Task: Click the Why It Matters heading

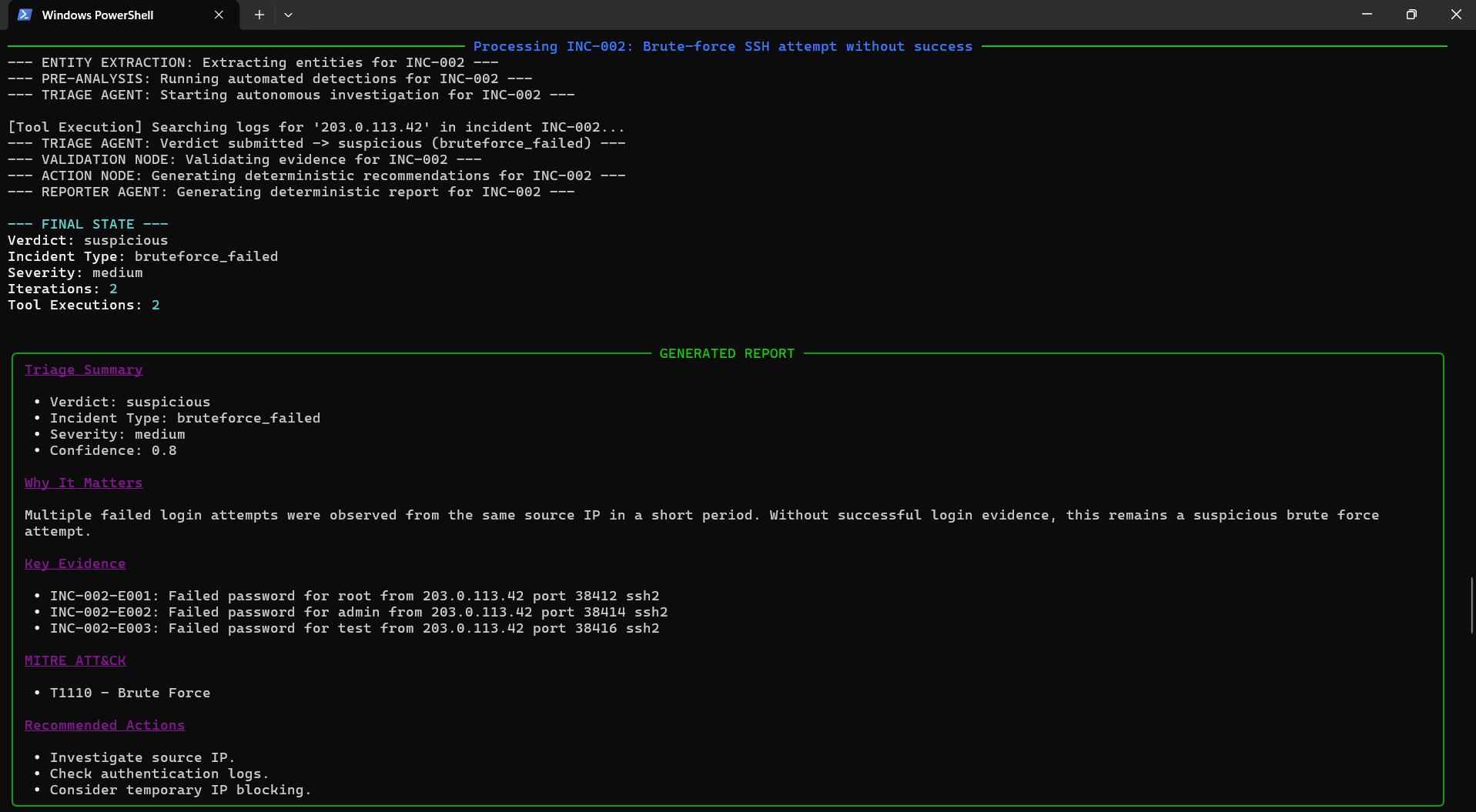Action: (83, 483)
